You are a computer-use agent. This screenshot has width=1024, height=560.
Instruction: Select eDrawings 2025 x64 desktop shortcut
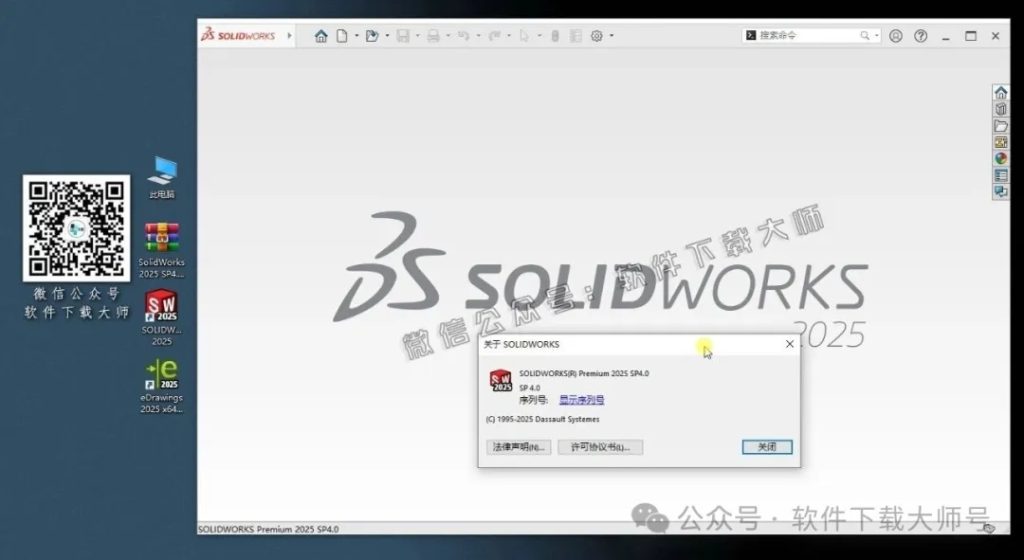[161, 386]
